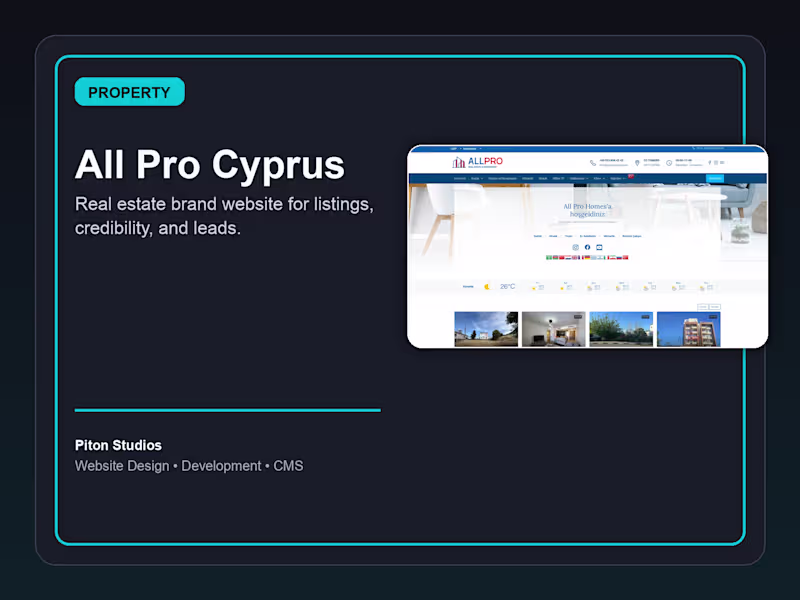Open the YouTube icon in the hero section
This screenshot has height=600, width=800.
[x=599, y=247]
